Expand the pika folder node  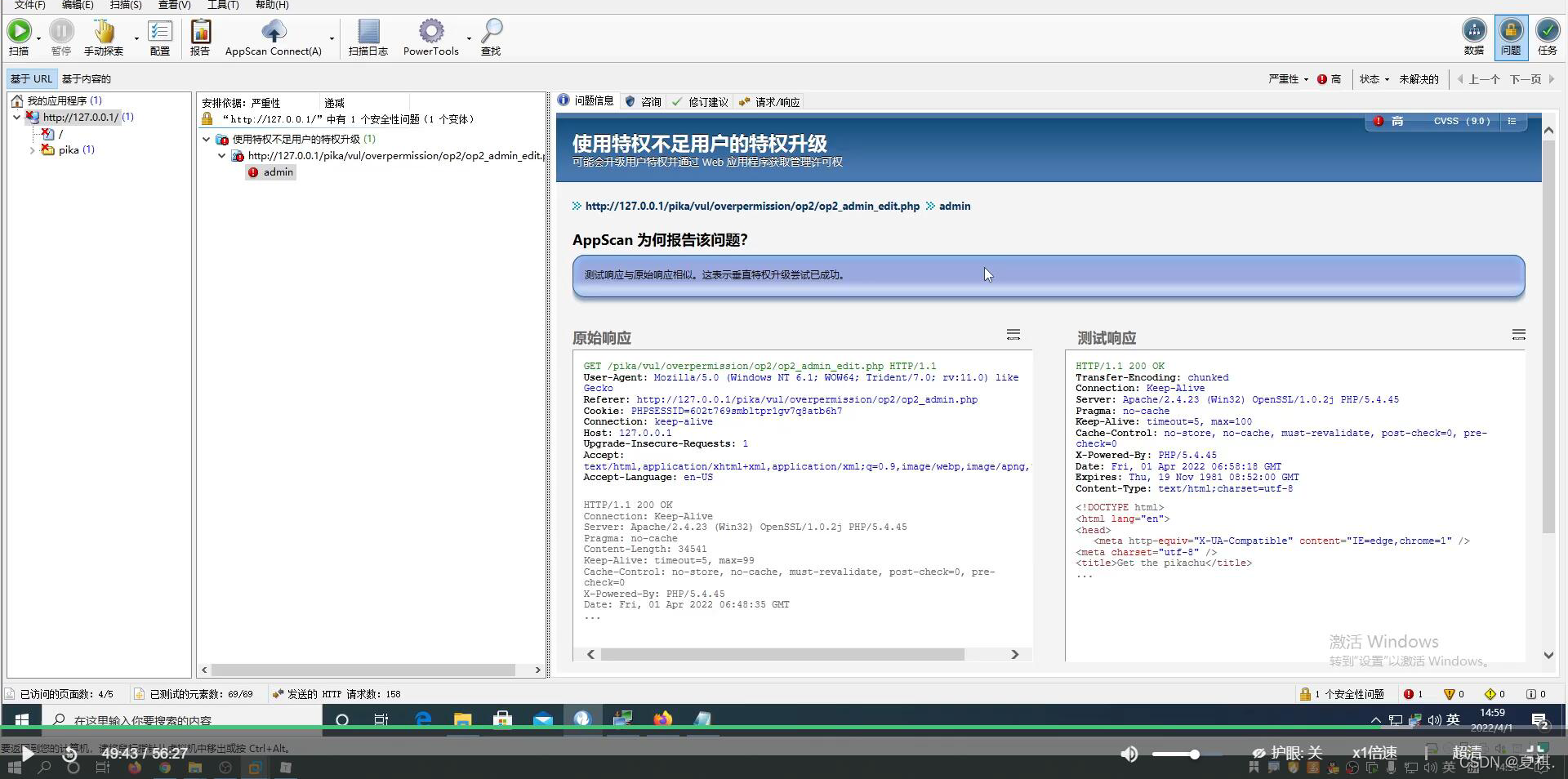click(32, 150)
